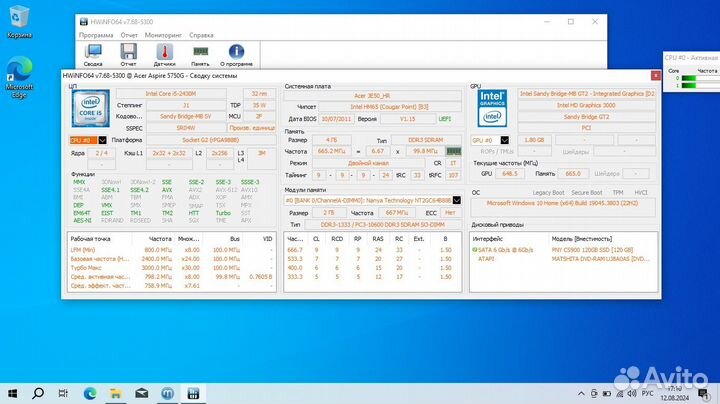Select the SATA 6 Gb/s drive row
The image size is (720, 404).
point(564,250)
